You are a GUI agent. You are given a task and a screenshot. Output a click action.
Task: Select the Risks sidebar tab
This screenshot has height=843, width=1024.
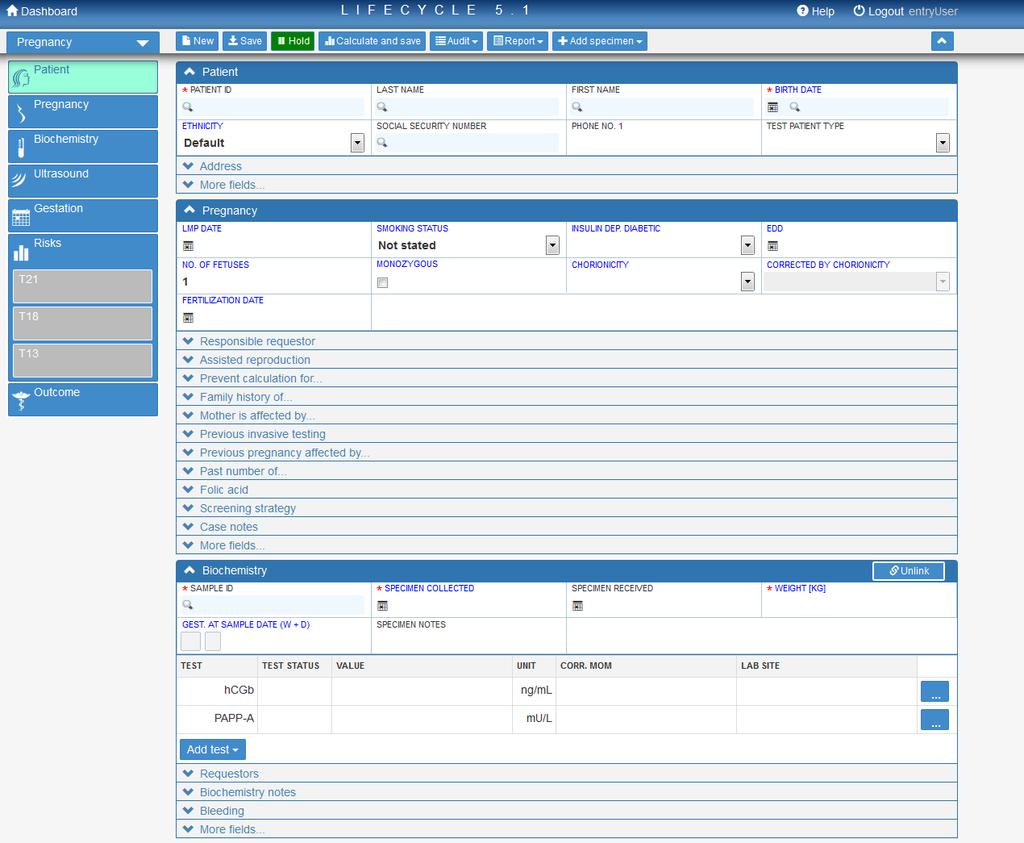click(x=83, y=250)
